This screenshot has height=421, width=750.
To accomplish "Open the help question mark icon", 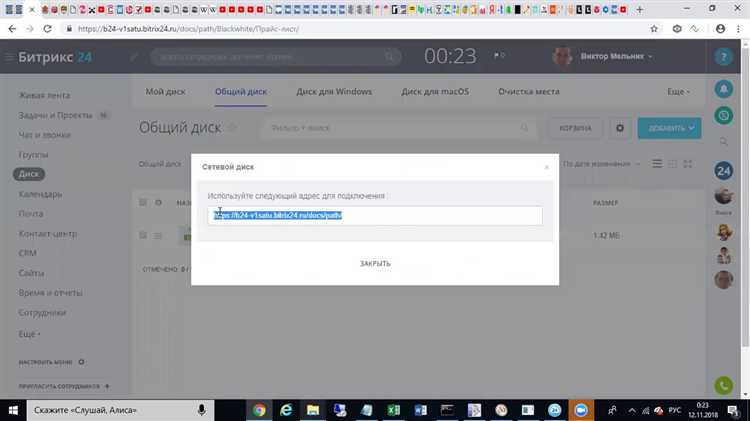I will point(723,57).
